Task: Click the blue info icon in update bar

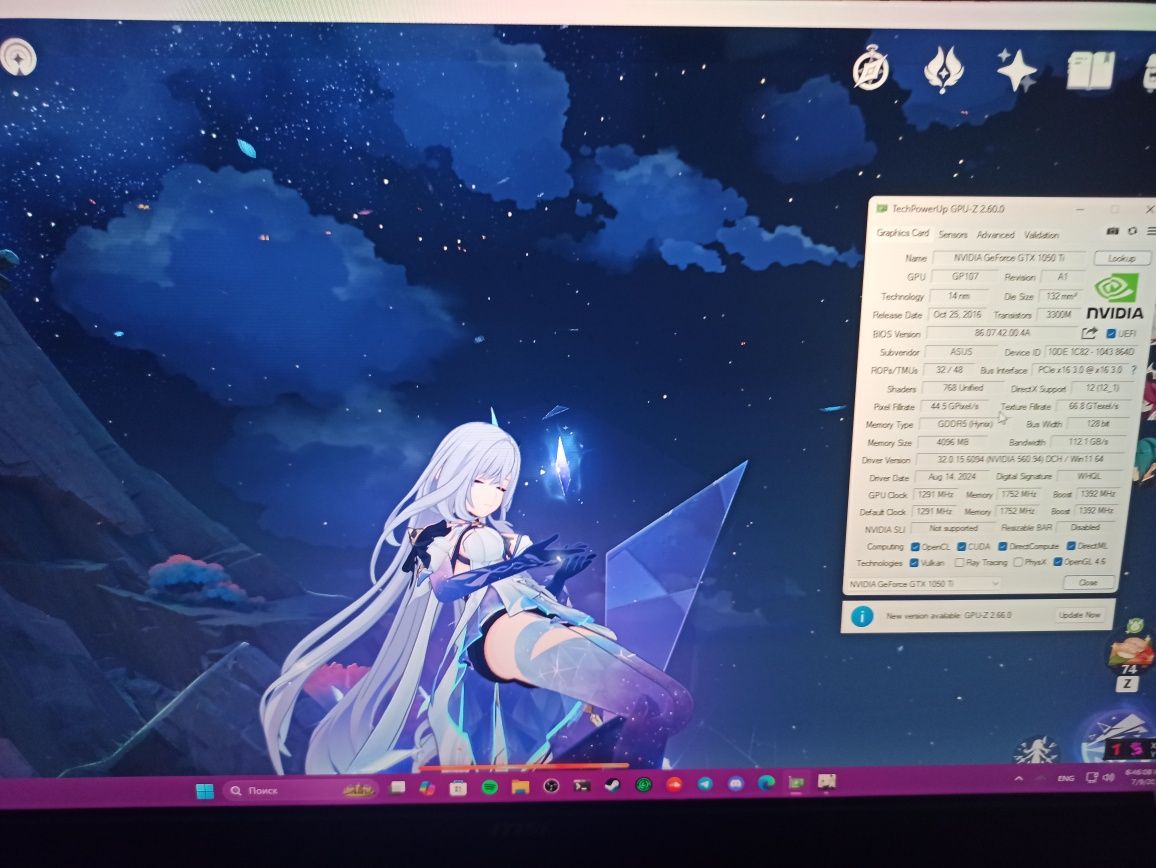Action: pos(862,616)
